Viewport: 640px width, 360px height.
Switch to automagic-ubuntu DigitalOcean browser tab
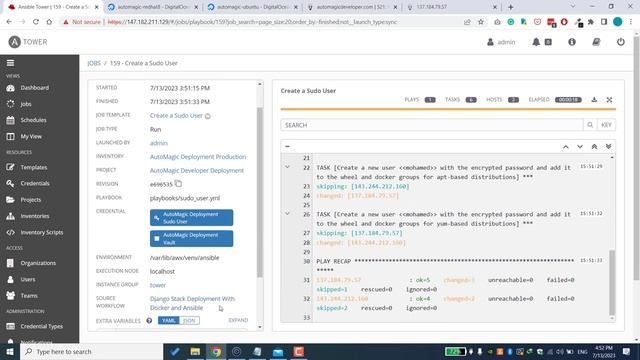coord(252,7)
